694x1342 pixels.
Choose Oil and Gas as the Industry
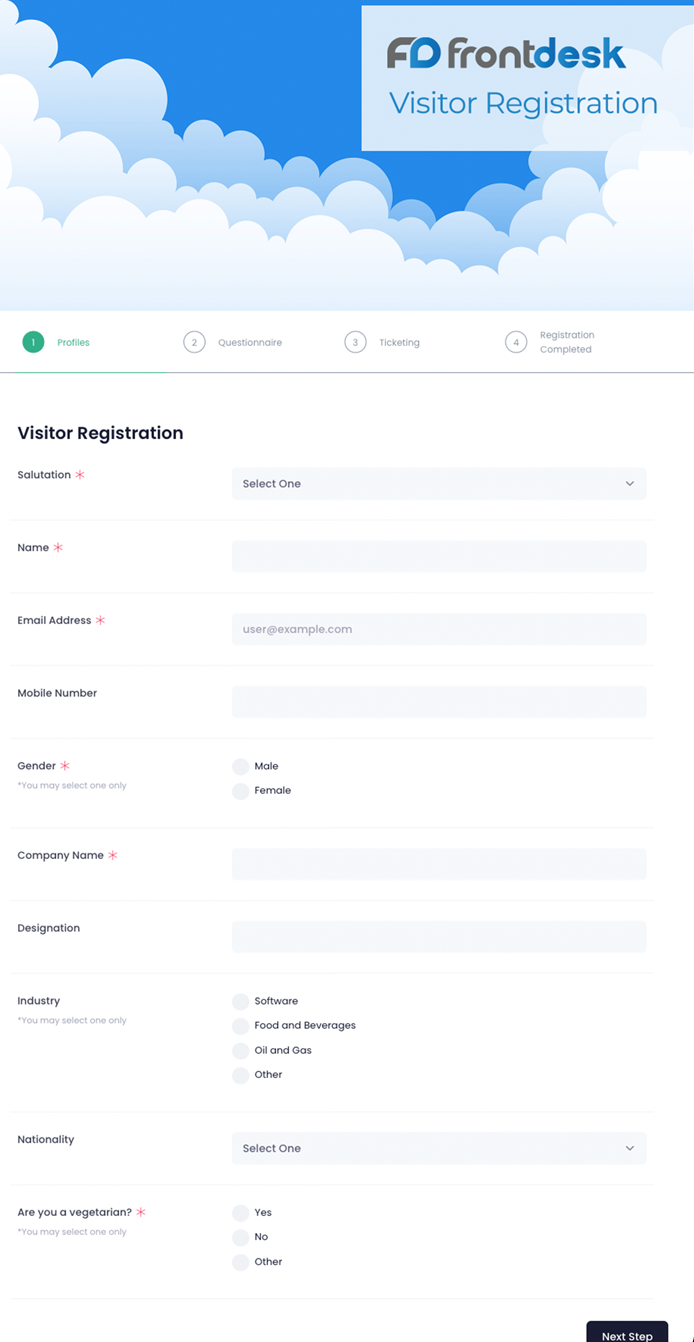coord(240,1051)
